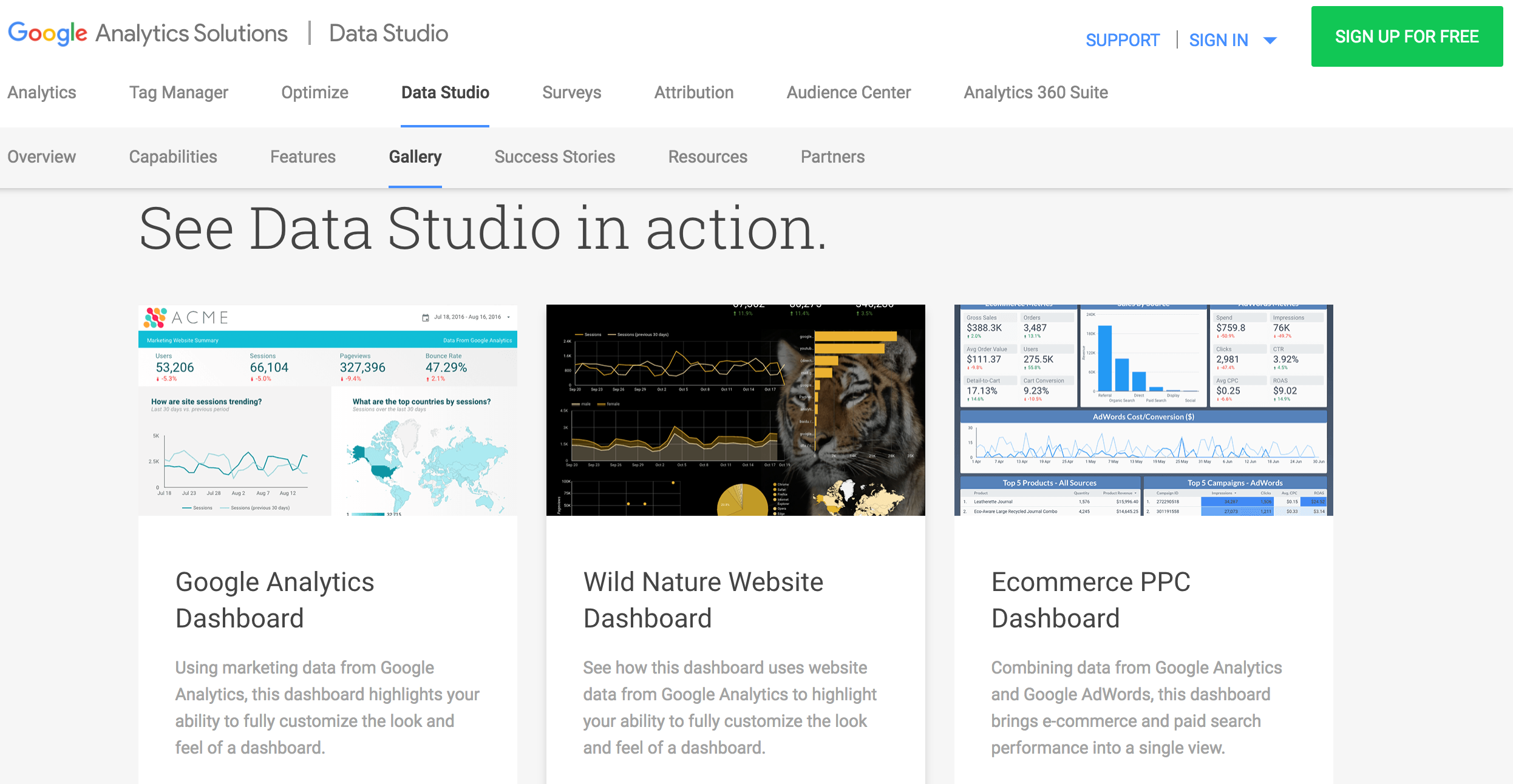Open the Capabilities sub-tab
The height and width of the screenshot is (784, 1513).
coord(172,157)
